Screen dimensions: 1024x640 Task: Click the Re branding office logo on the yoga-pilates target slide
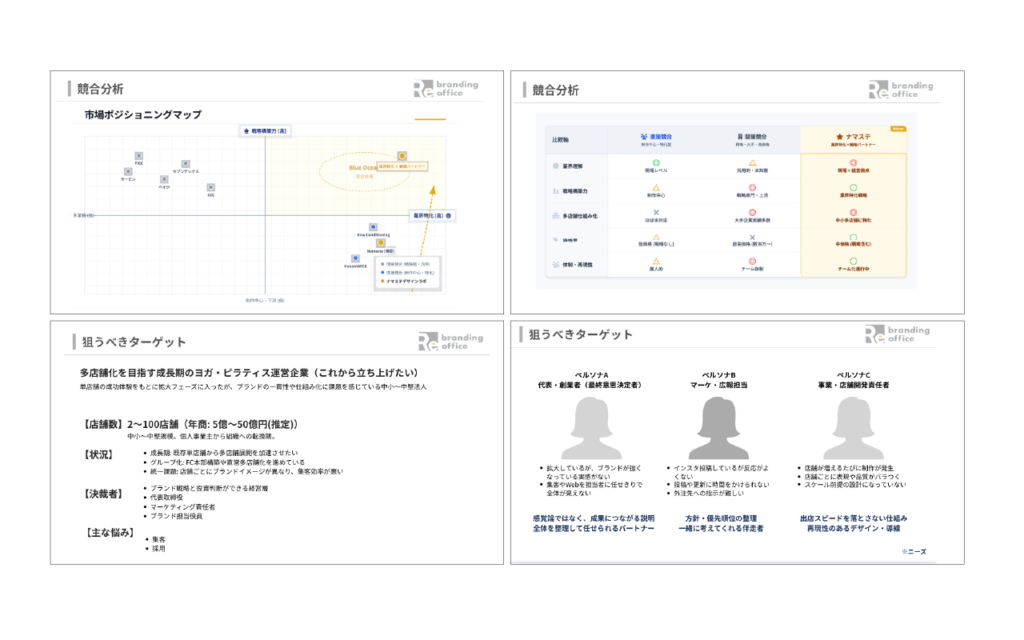(x=451, y=342)
